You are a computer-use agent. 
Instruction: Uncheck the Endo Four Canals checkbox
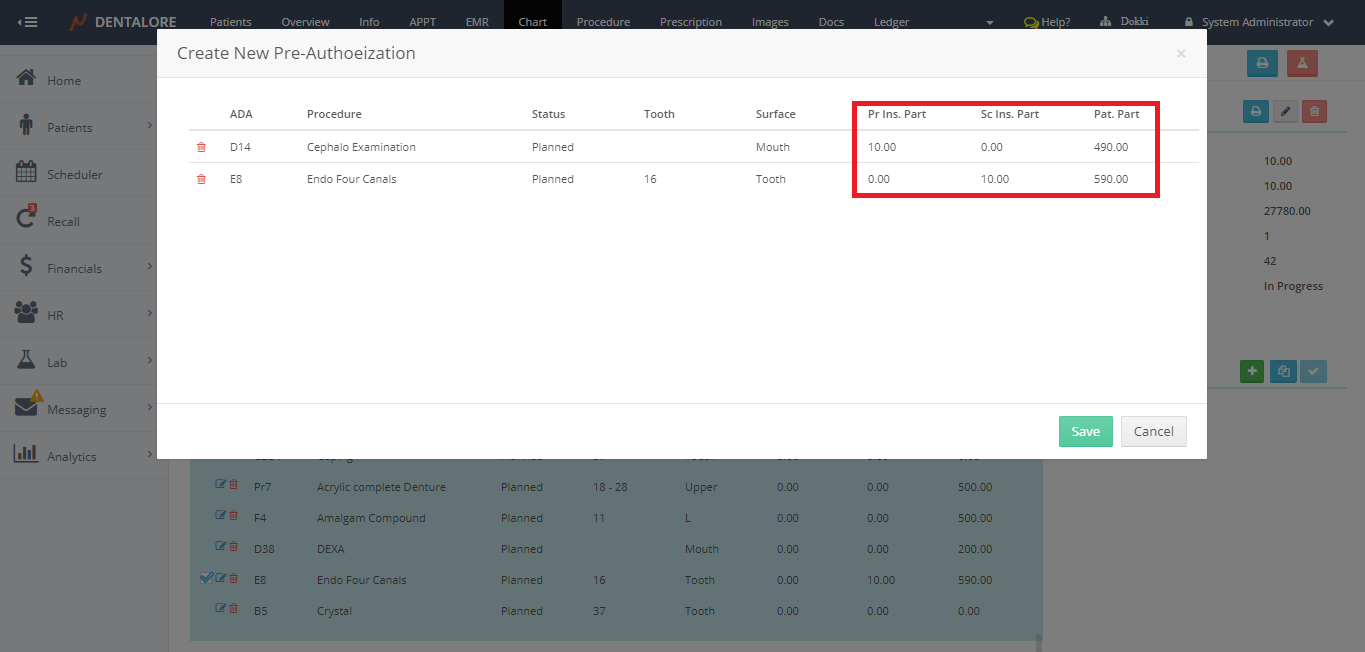(x=206, y=578)
